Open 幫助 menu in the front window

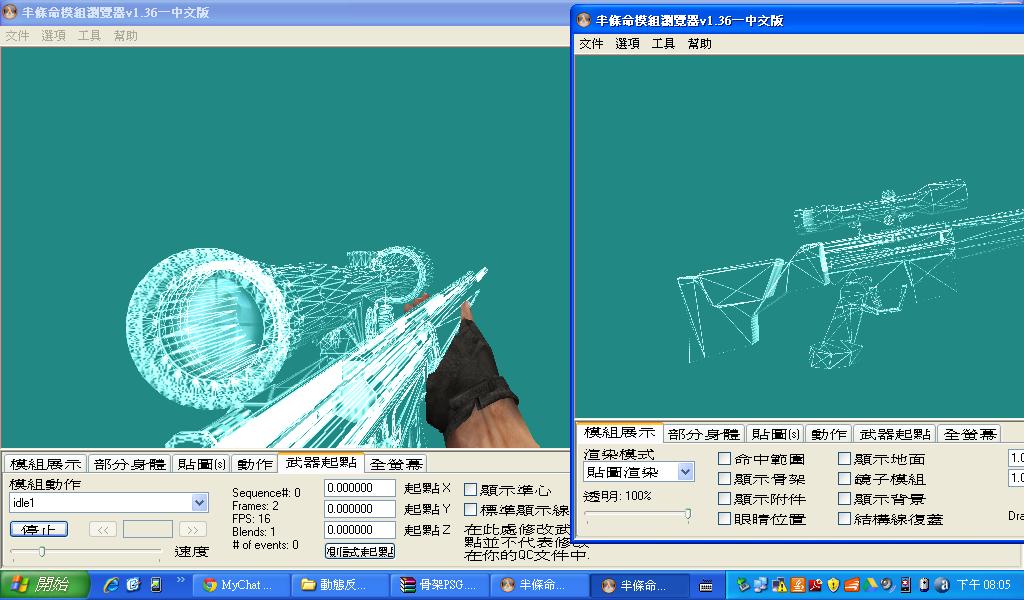[x=699, y=43]
